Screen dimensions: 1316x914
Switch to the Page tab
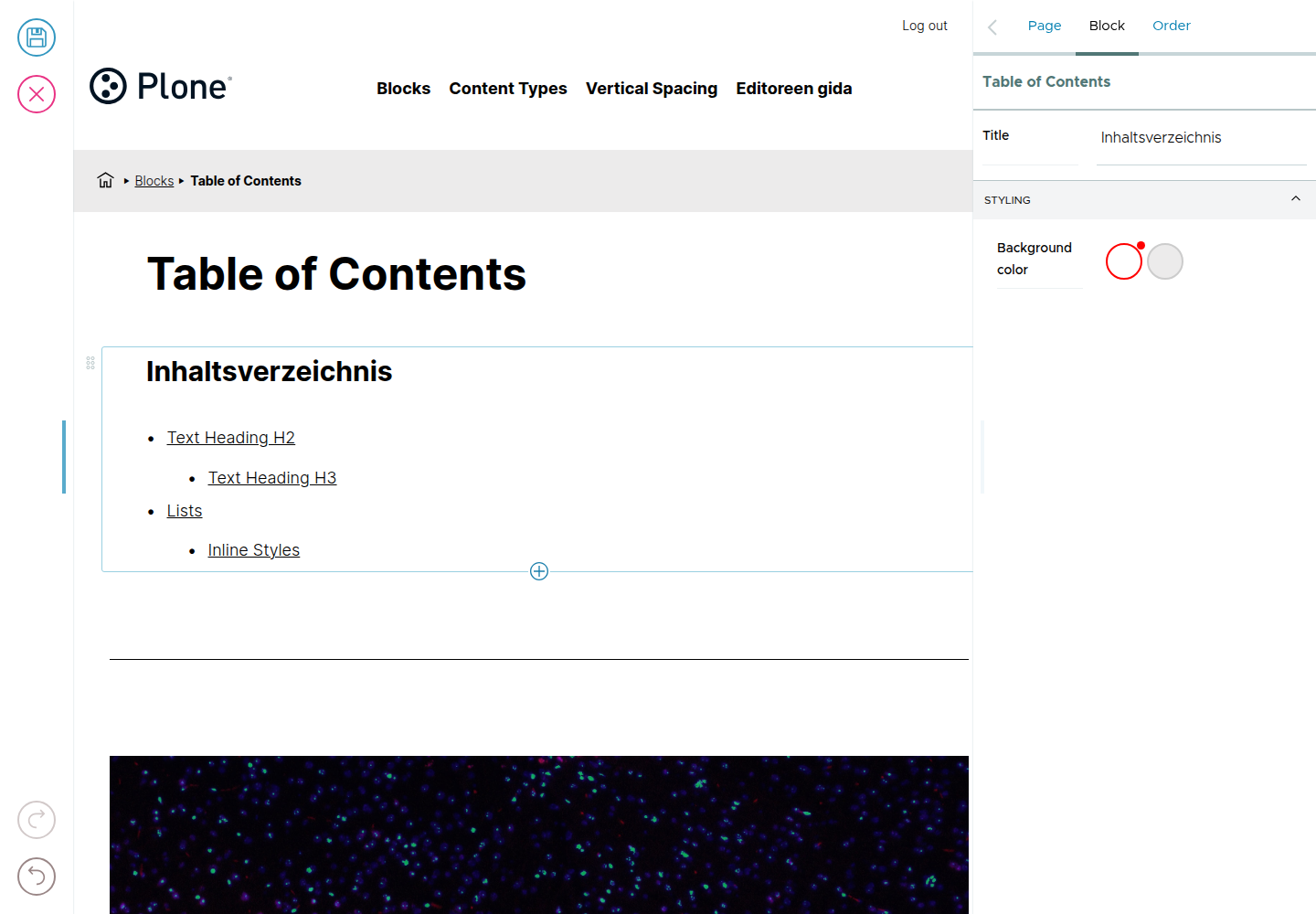[x=1045, y=26]
